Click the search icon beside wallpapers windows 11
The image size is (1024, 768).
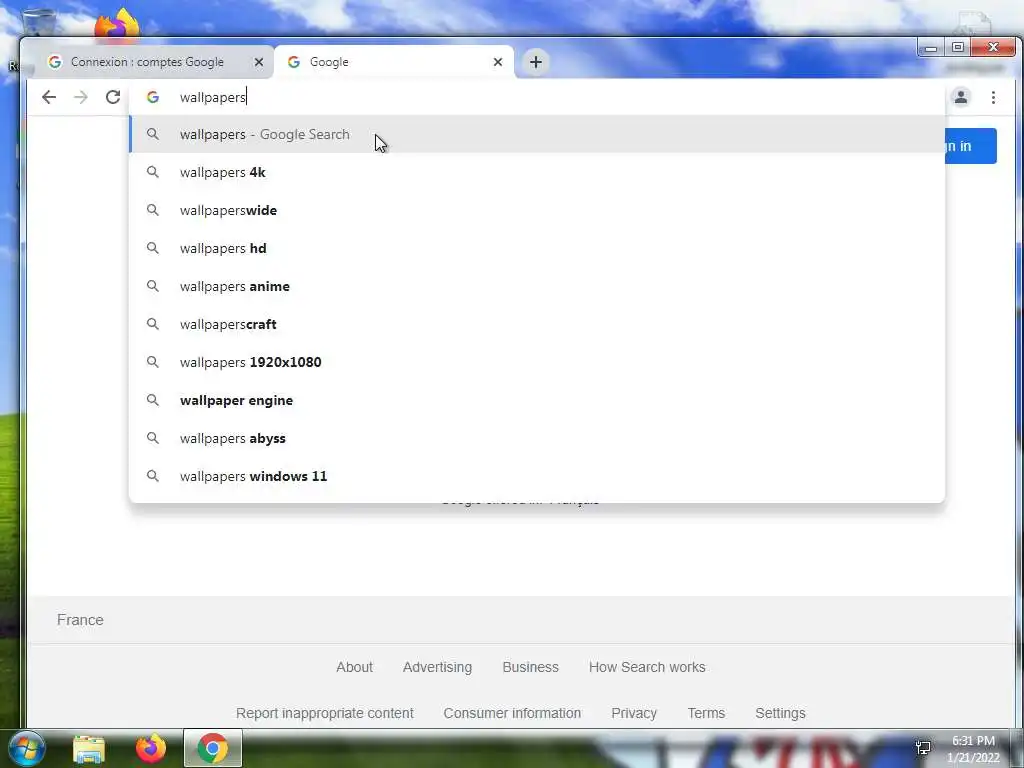click(x=153, y=476)
